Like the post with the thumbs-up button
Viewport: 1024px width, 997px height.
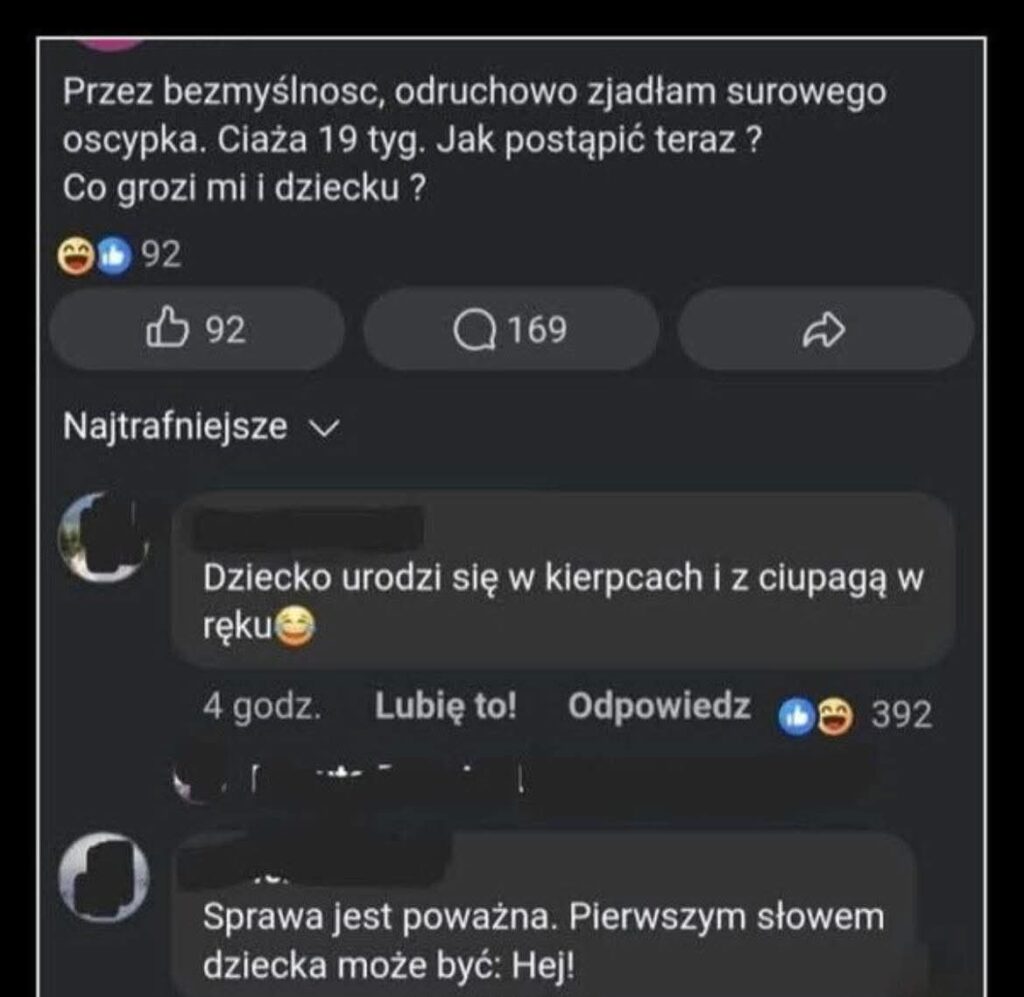pyautogui.click(x=196, y=330)
